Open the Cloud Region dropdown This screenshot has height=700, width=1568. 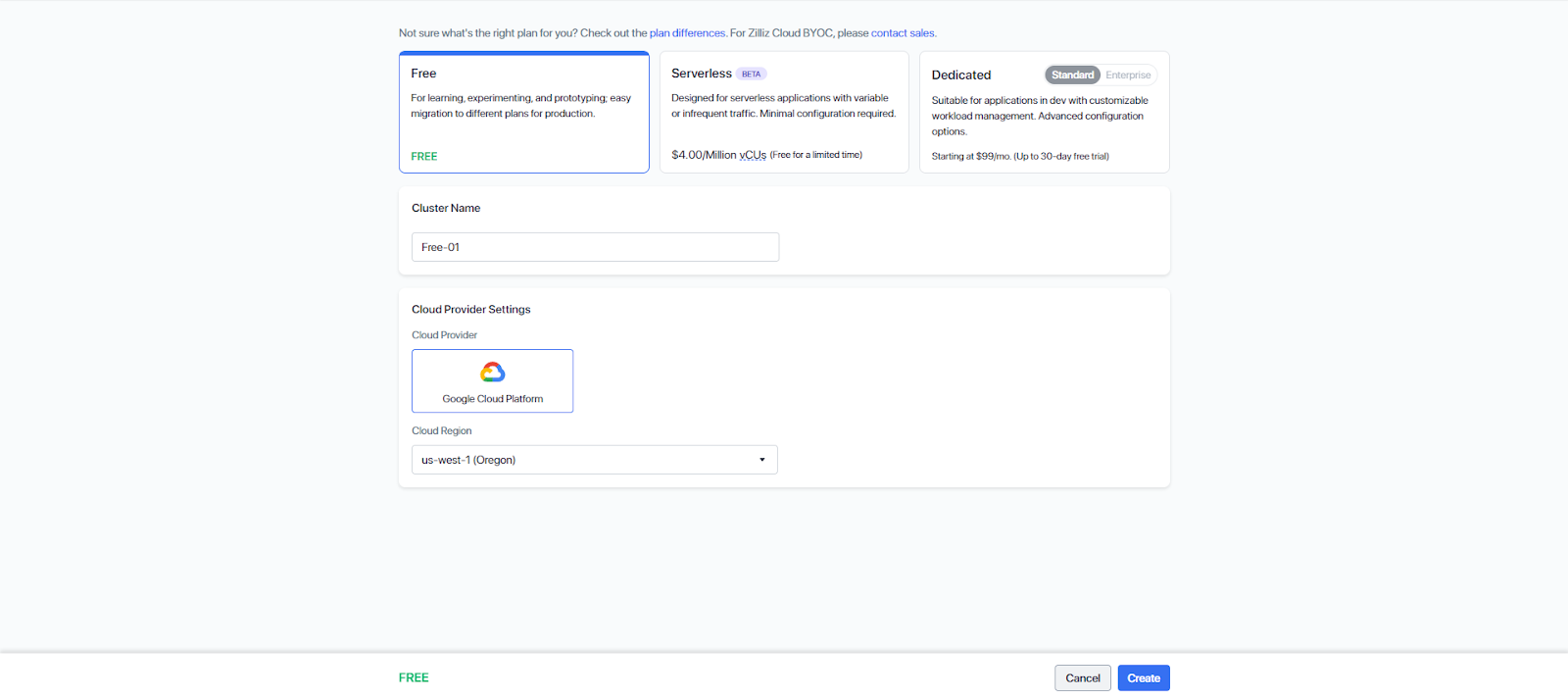pos(594,460)
